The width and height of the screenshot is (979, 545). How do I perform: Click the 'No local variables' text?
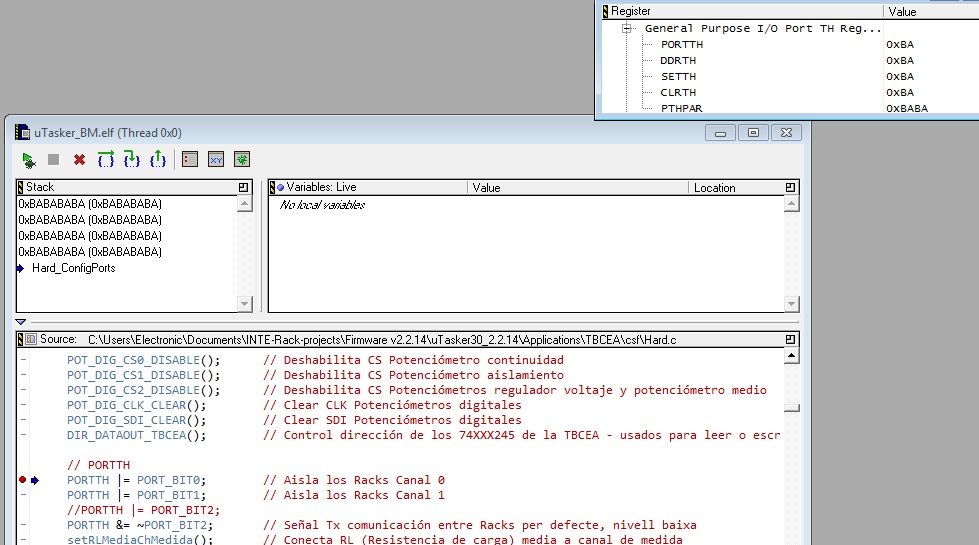coord(322,205)
